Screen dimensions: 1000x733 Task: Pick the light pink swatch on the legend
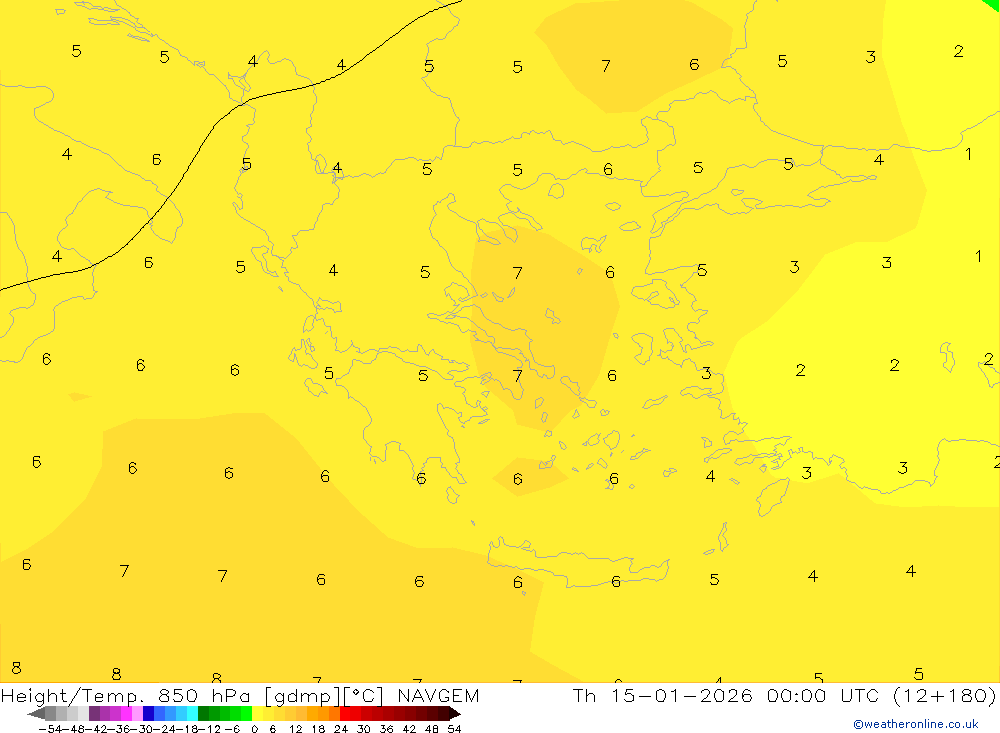pyautogui.click(x=137, y=714)
